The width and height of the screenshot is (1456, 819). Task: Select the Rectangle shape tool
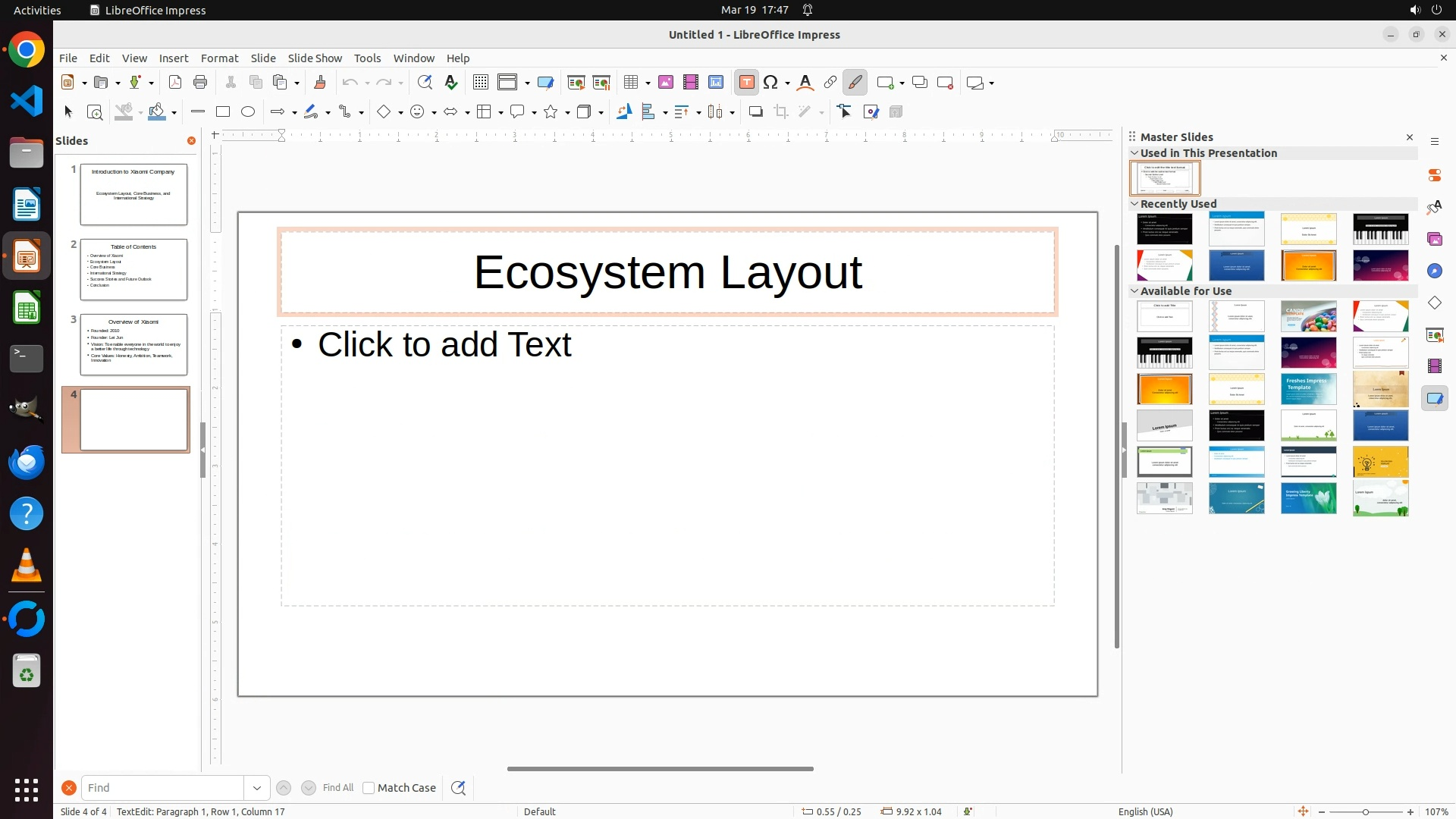click(x=223, y=112)
